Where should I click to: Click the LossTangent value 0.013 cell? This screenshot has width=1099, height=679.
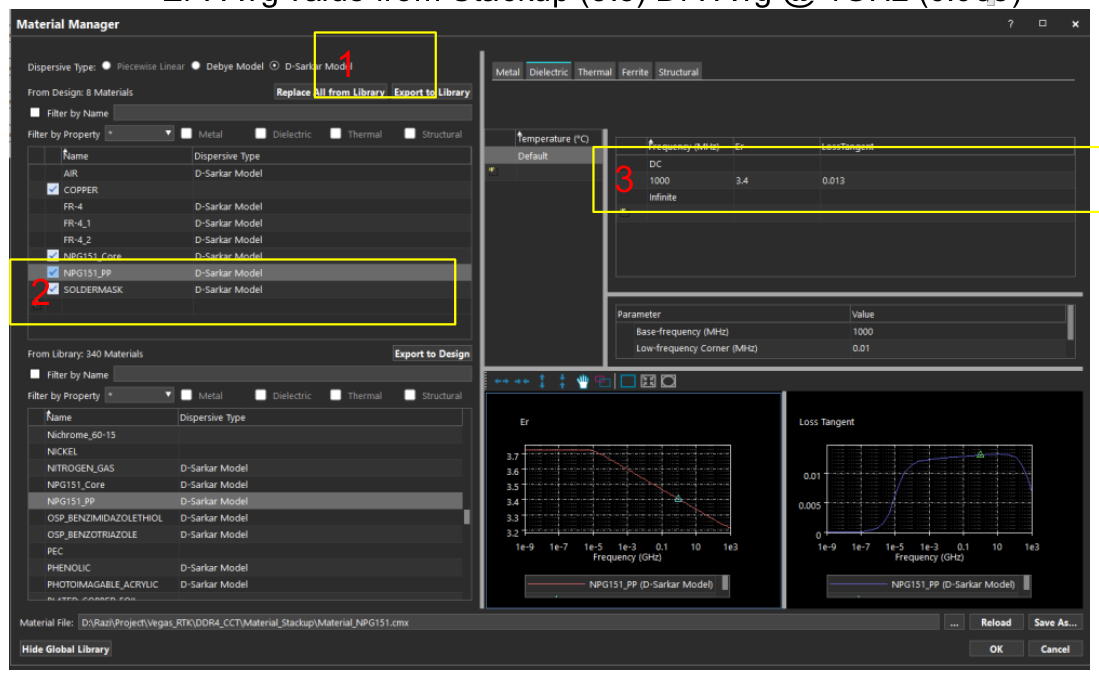946,180
